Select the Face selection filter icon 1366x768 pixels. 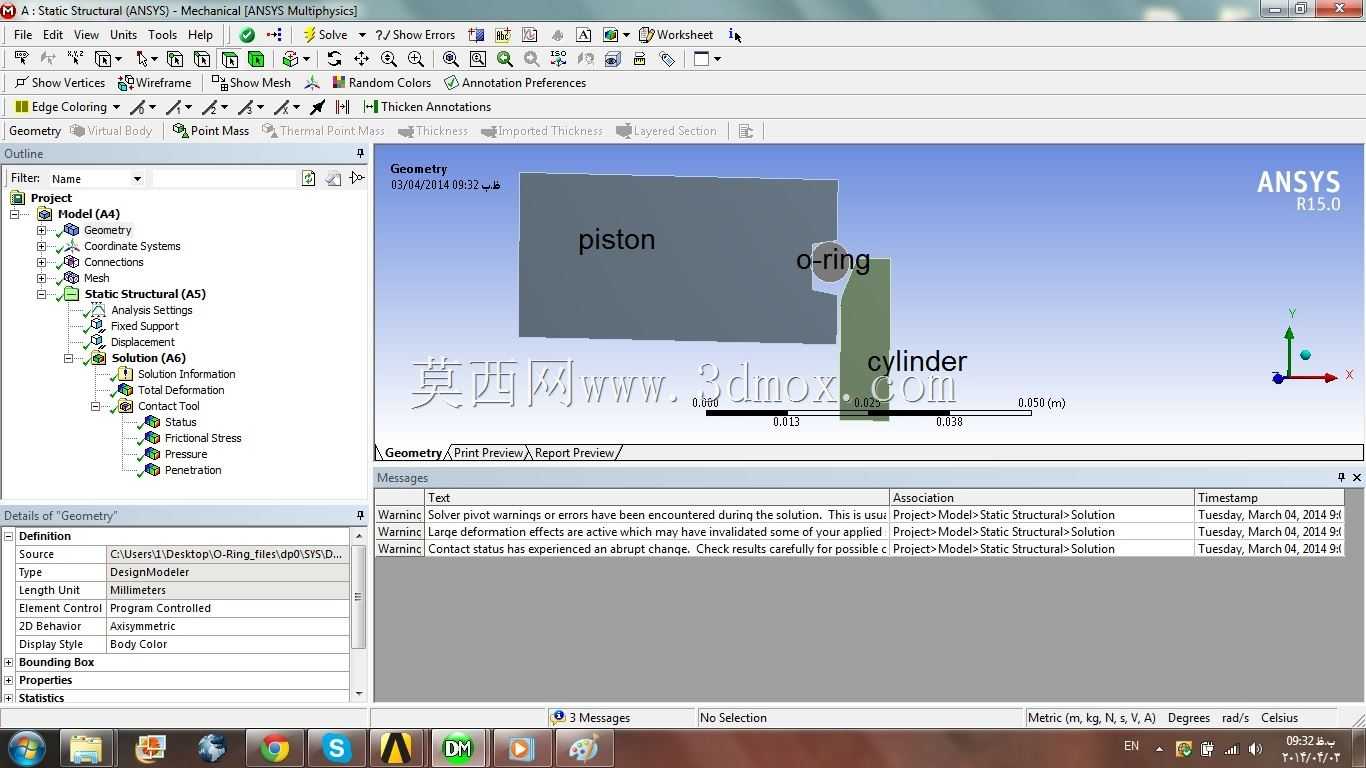pos(229,59)
